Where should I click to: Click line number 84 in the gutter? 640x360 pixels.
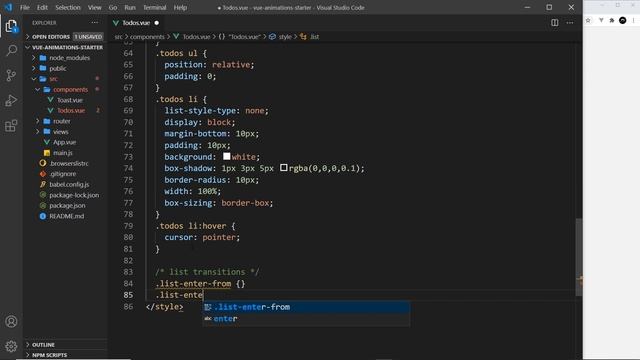[128, 284]
